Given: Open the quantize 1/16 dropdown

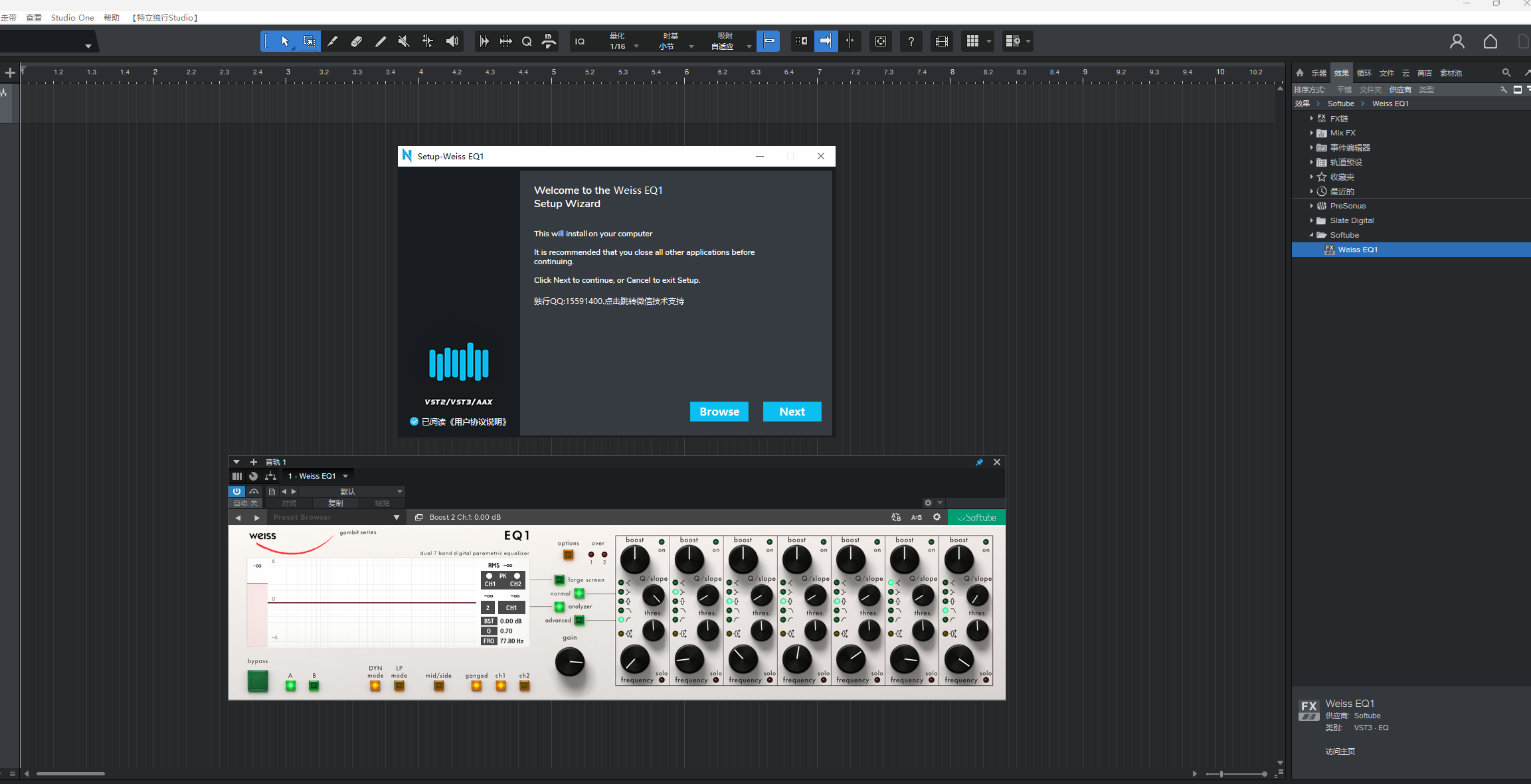Looking at the screenshot, I should [x=636, y=46].
